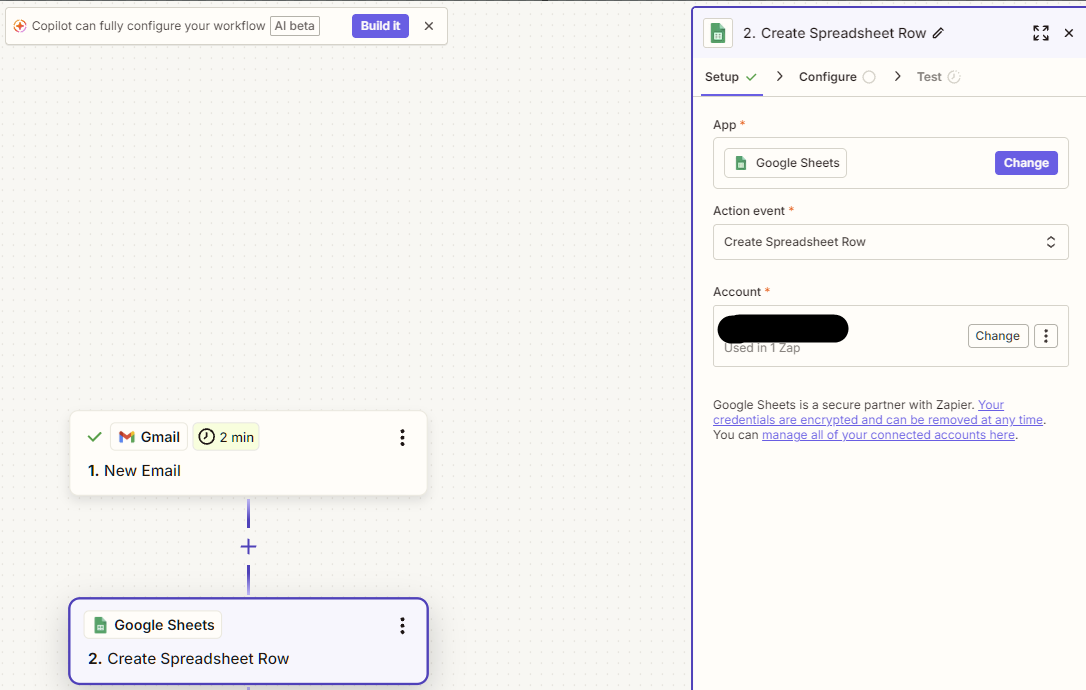Expand the step panel to full screen

(1040, 33)
